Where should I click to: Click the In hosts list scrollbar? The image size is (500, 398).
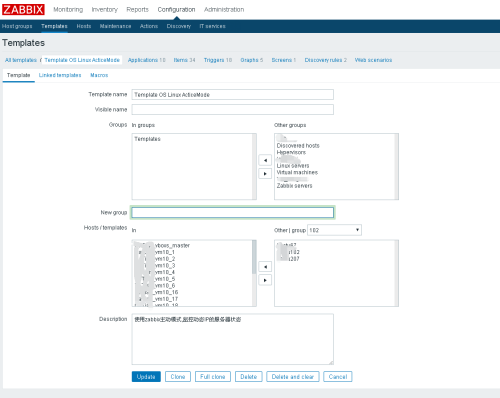pos(254,273)
